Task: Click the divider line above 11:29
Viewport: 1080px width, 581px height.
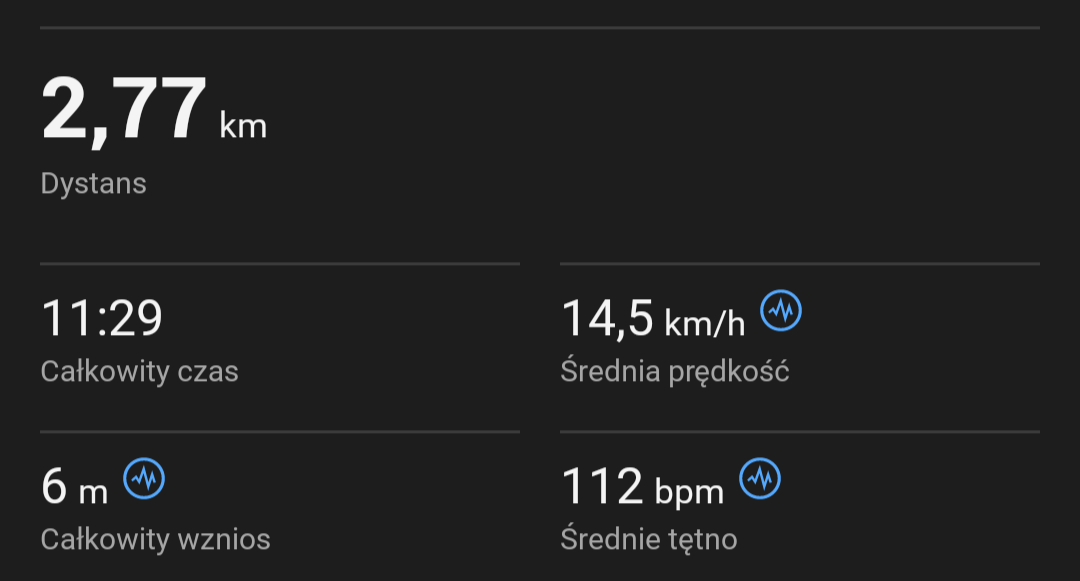Action: 280,264
